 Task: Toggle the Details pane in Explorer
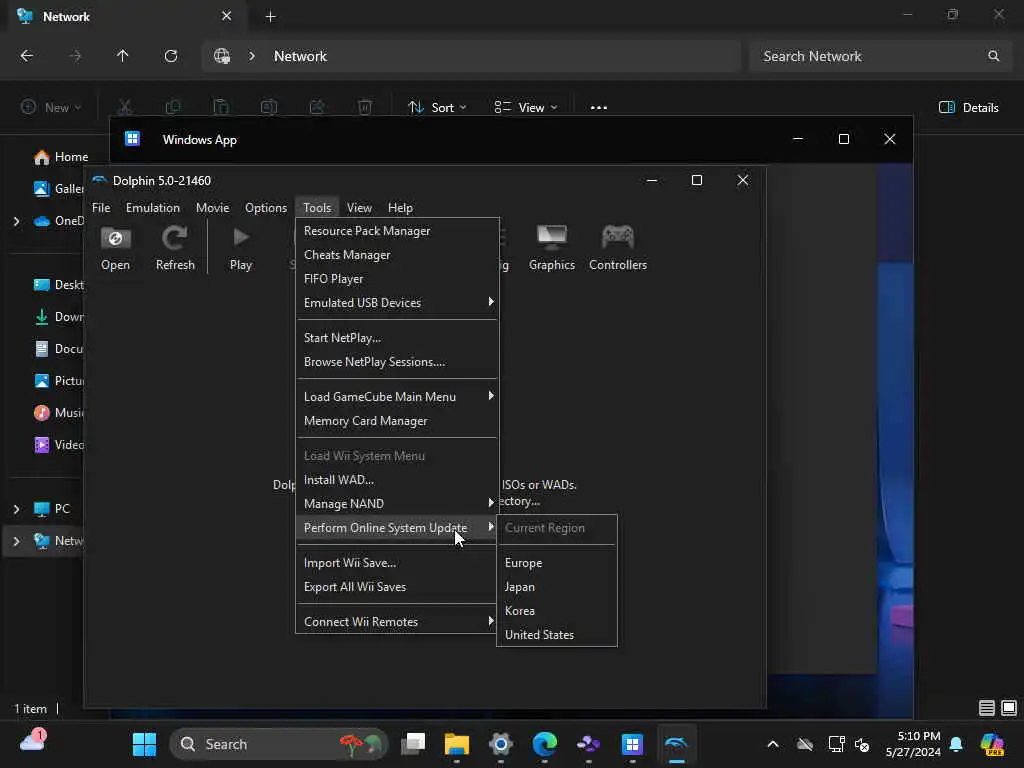pos(968,108)
